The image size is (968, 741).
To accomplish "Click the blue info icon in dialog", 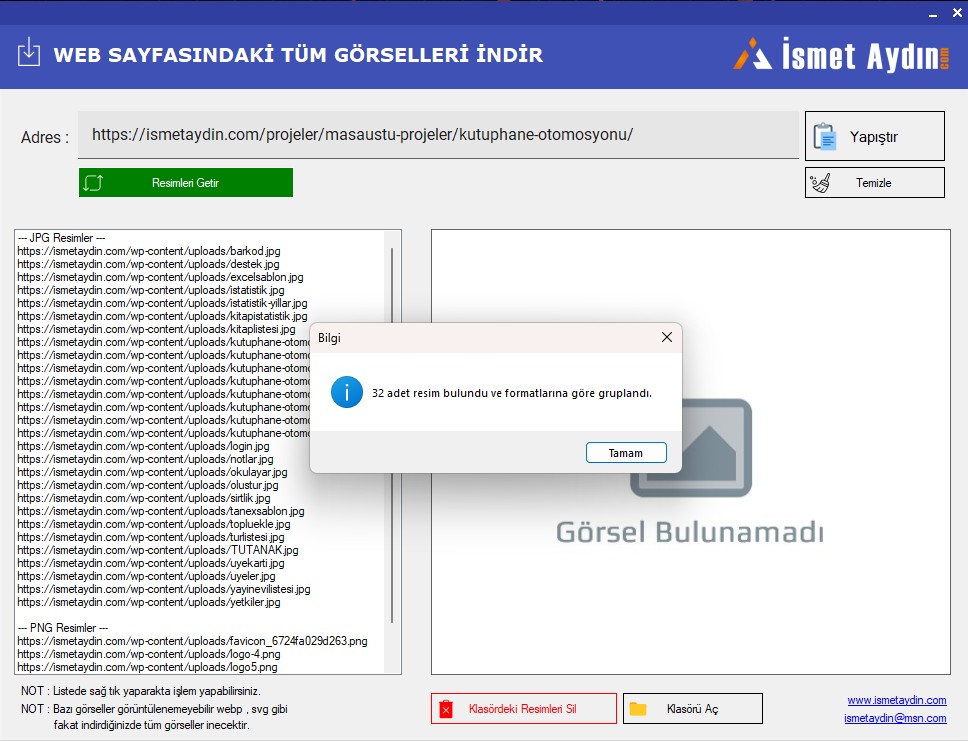I will (346, 392).
